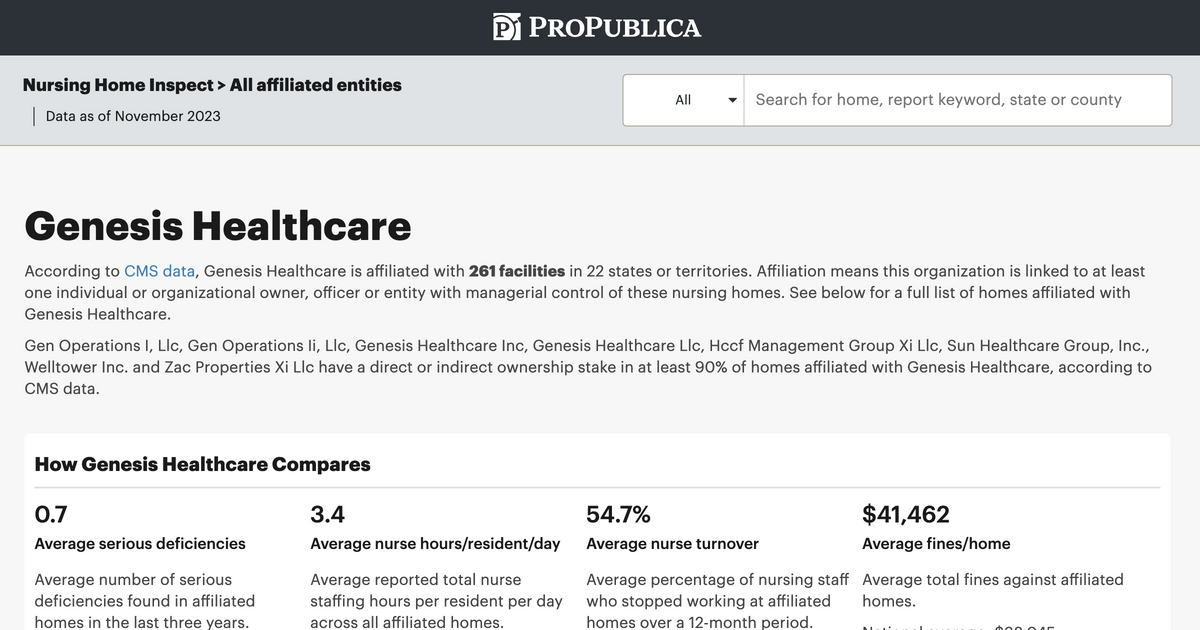The image size is (1200, 630).
Task: Click the ProPublica logo icon
Action: pyautogui.click(x=507, y=27)
